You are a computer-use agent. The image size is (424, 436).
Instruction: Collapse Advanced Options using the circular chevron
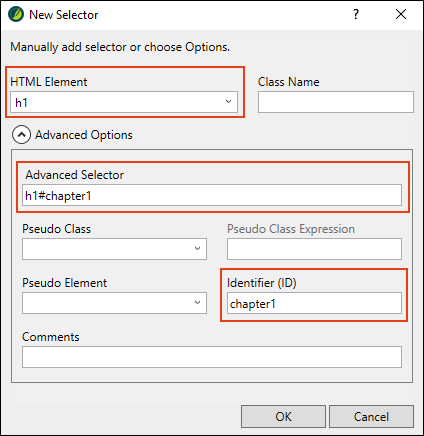[21, 135]
